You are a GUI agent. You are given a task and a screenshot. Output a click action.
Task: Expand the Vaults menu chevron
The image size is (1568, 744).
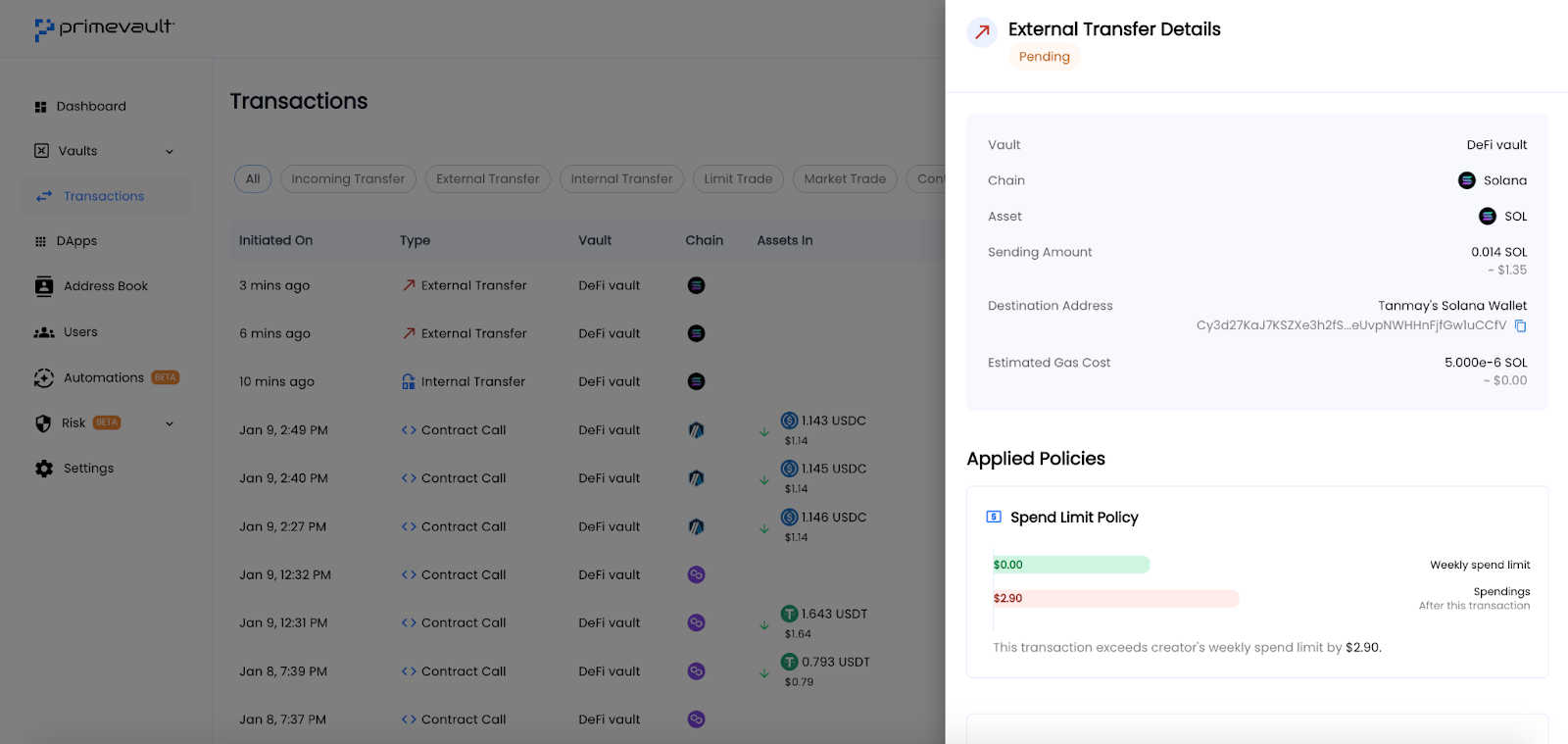[x=170, y=152]
